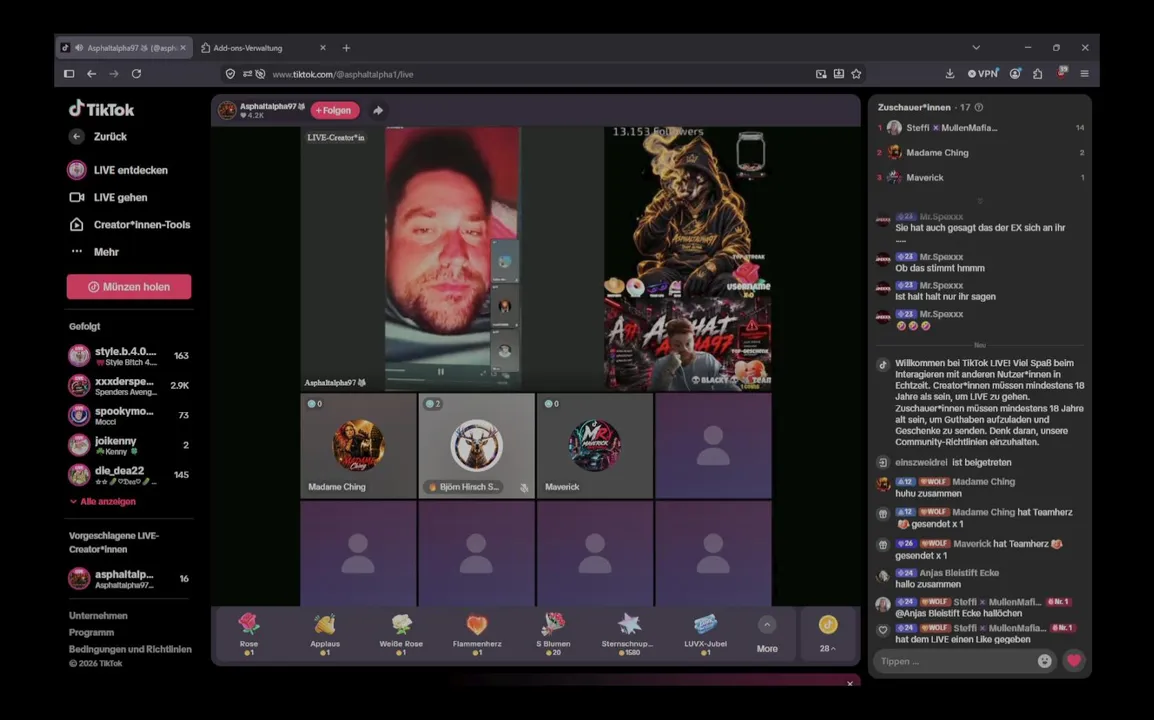Open the browser account icon
The width and height of the screenshot is (1154, 720).
1015,74
